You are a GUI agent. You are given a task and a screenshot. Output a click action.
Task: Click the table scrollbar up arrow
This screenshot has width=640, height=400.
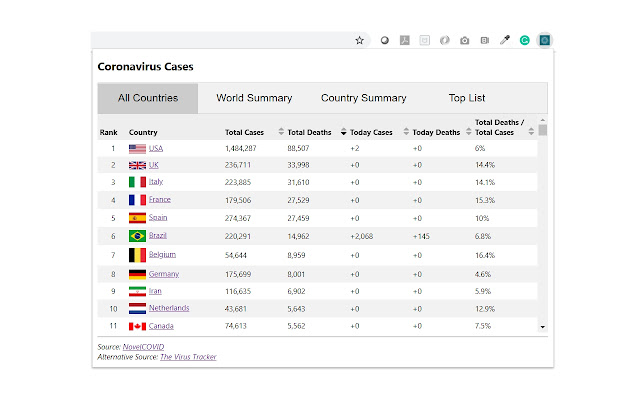click(543, 120)
